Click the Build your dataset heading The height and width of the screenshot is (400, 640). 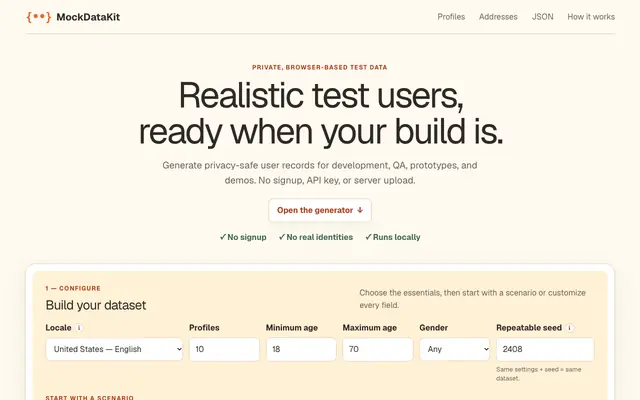[96, 305]
